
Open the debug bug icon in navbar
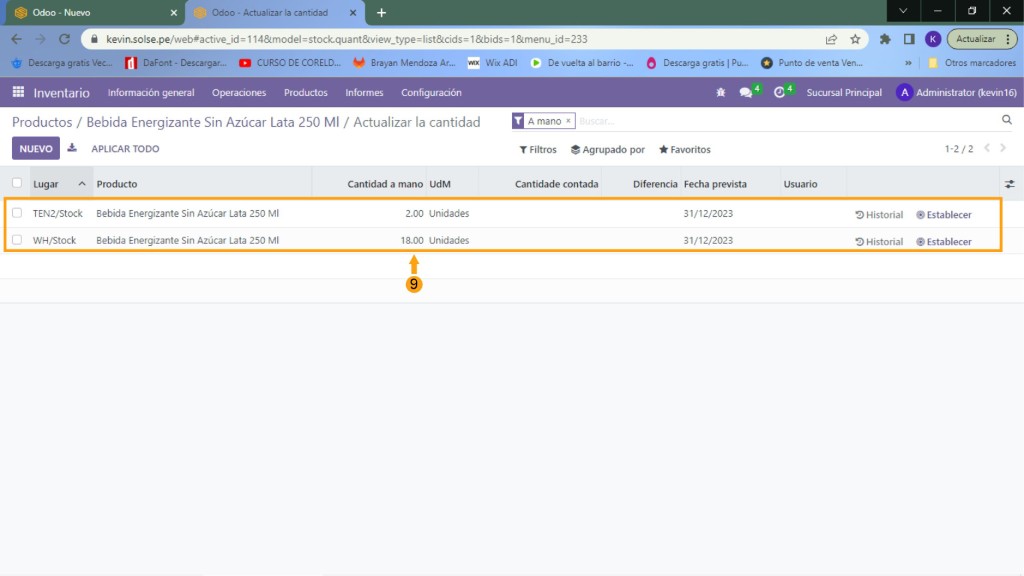coord(721,93)
